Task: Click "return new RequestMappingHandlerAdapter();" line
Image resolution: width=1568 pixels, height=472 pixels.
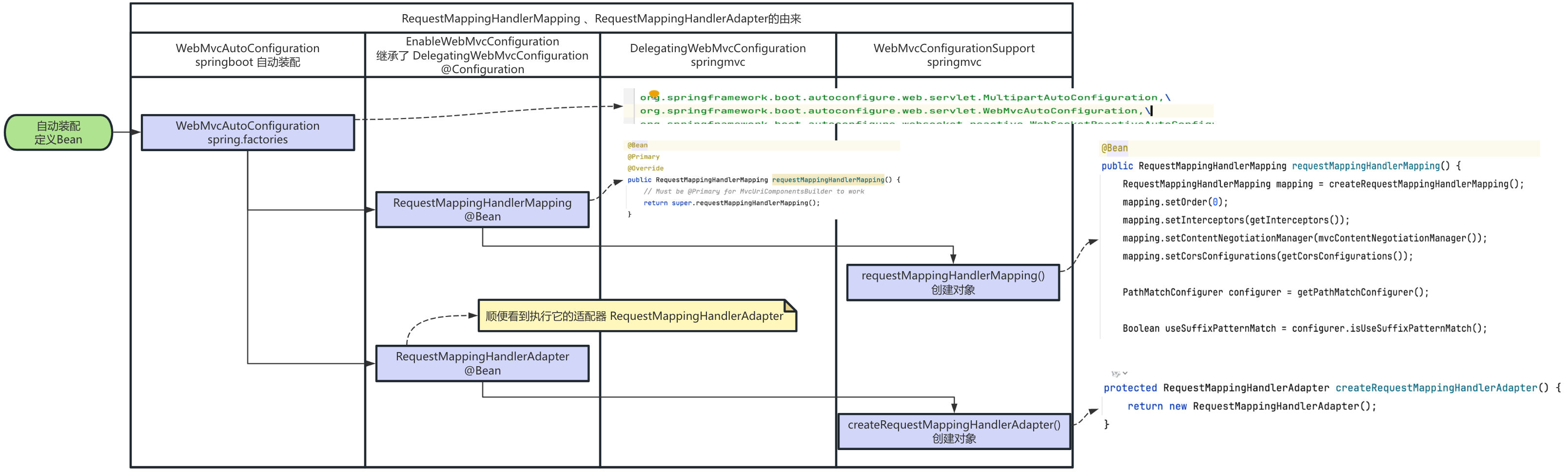Action: coord(1252,406)
